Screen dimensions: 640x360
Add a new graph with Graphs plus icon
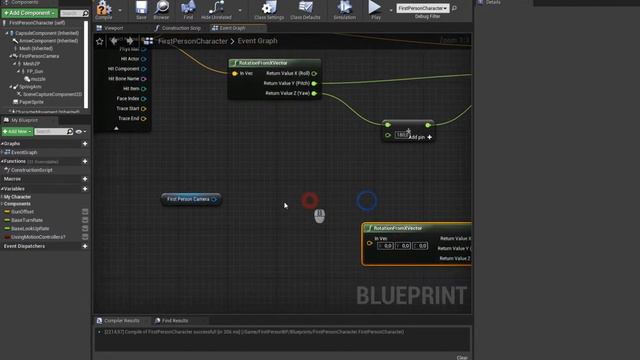(85, 144)
